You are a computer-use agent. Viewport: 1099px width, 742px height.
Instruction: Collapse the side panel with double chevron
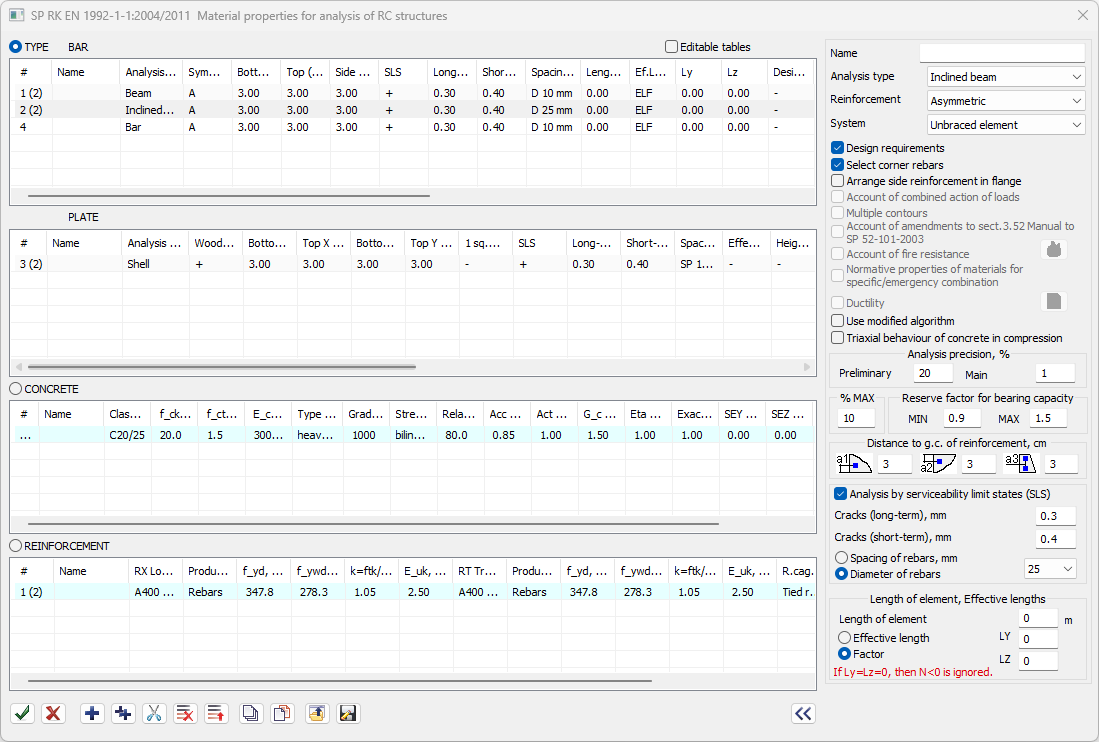point(802,713)
